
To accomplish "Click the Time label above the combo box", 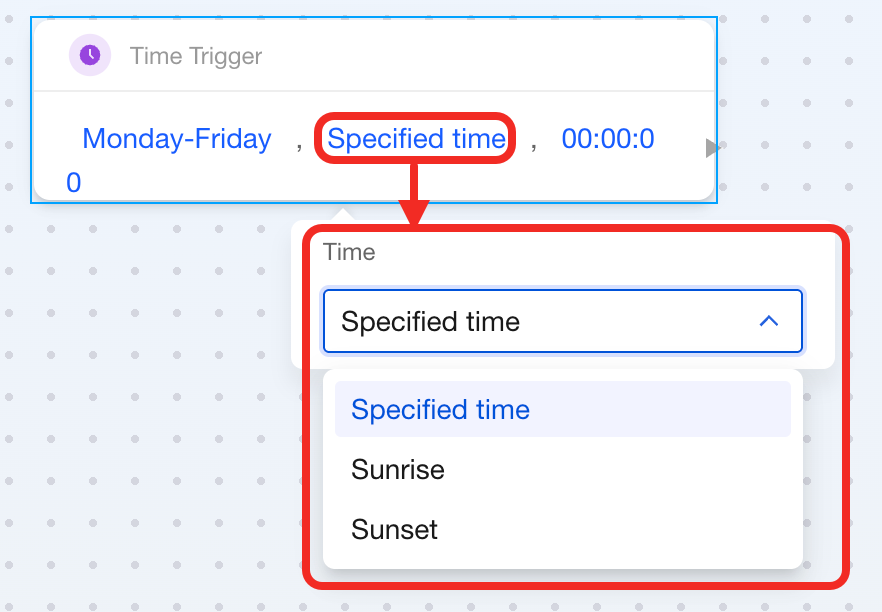I will 349,252.
